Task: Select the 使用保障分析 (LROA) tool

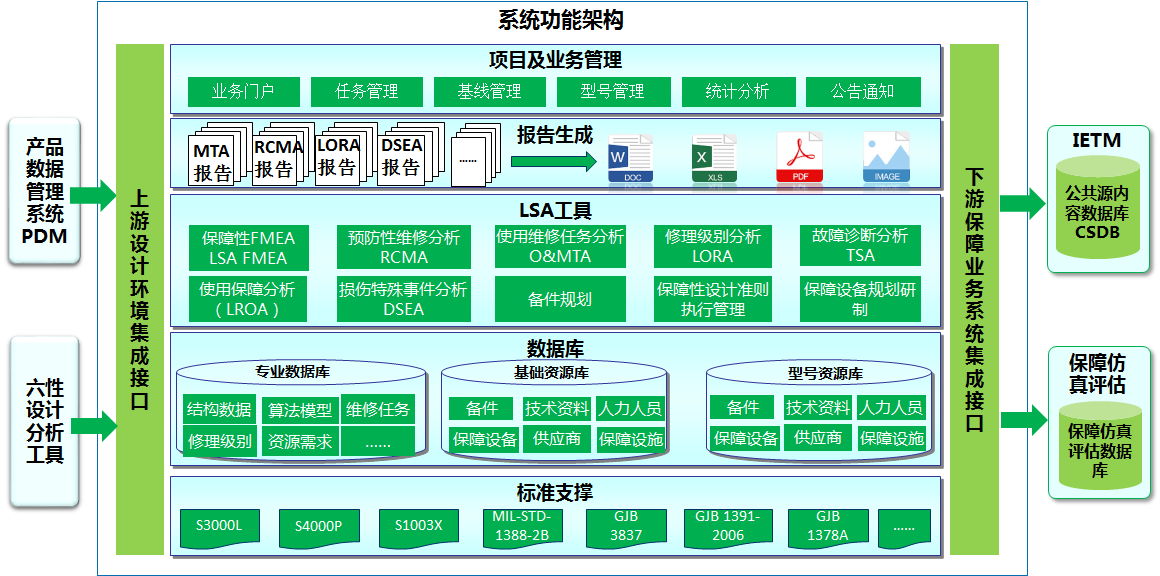Action: pos(248,299)
